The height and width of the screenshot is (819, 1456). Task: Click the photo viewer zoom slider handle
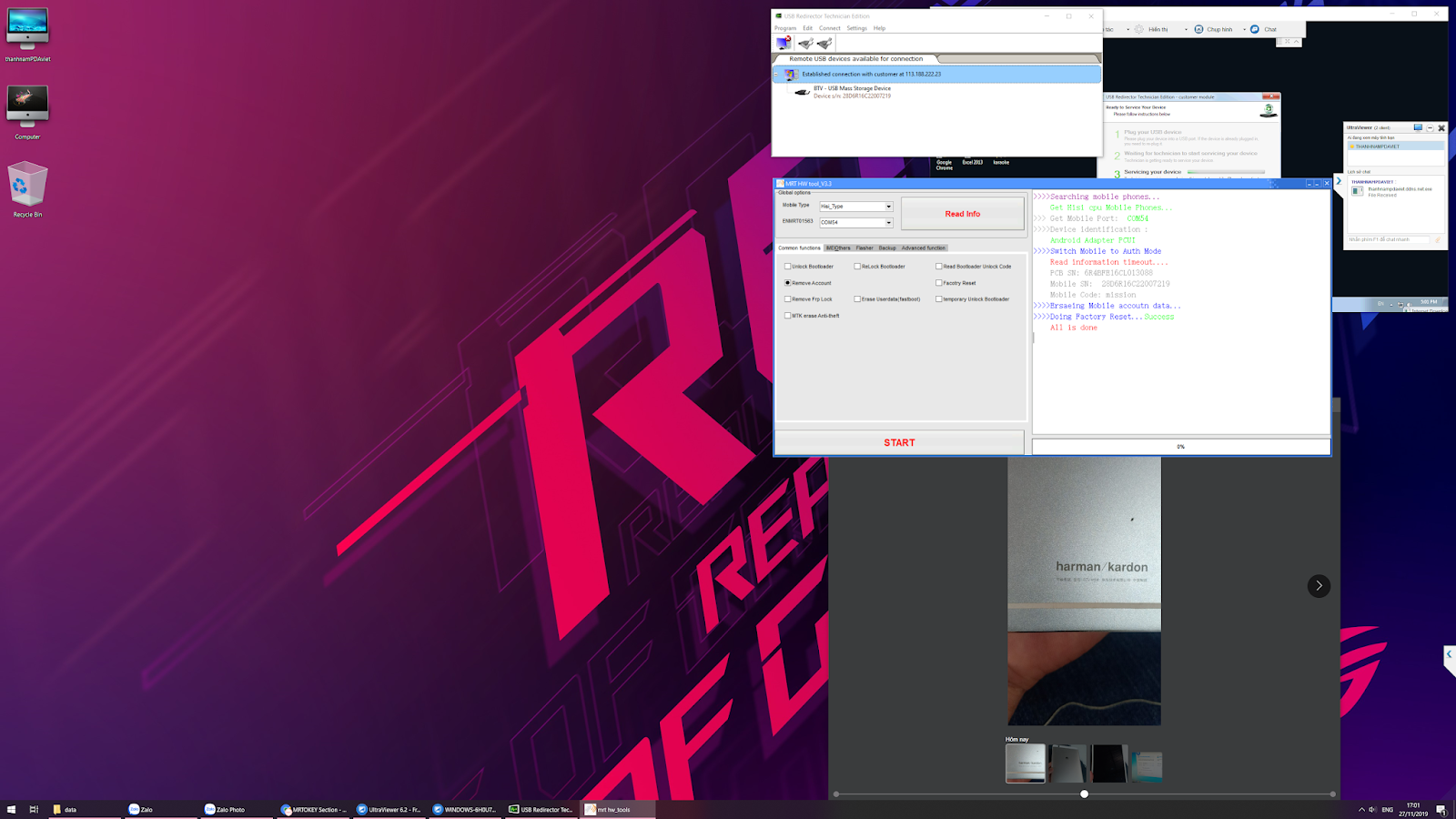click(1084, 794)
